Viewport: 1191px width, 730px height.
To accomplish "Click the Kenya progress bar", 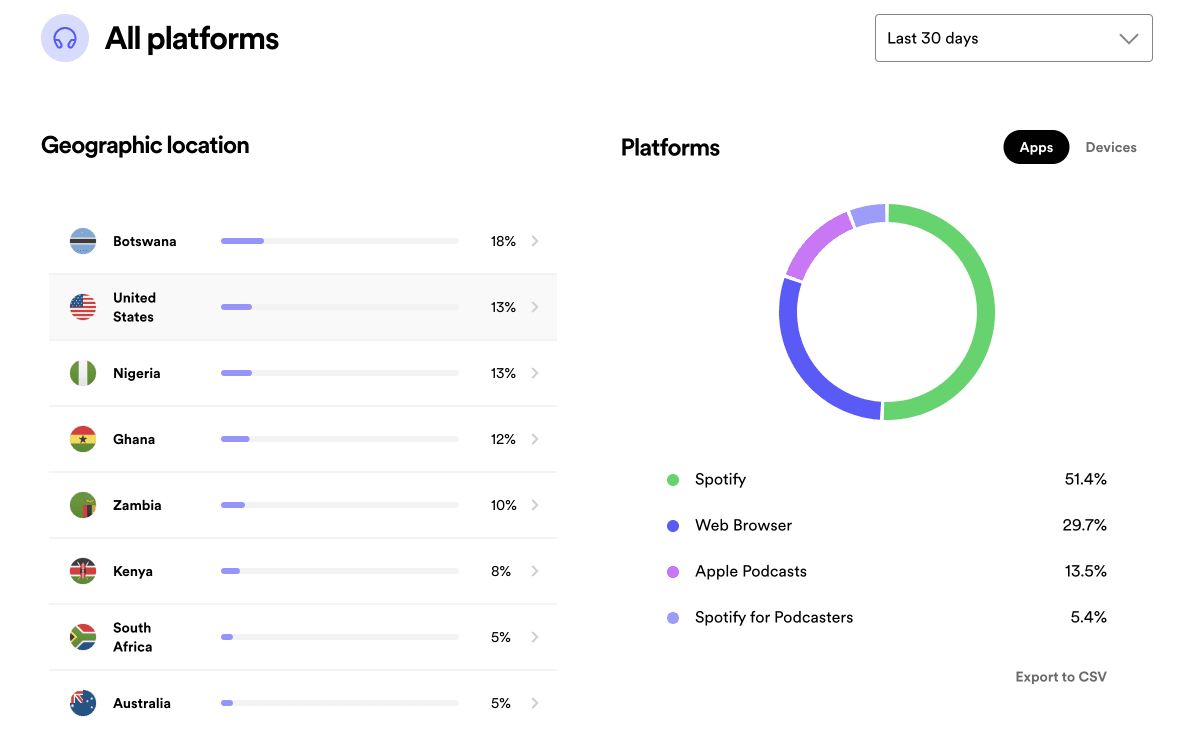I will (x=340, y=571).
